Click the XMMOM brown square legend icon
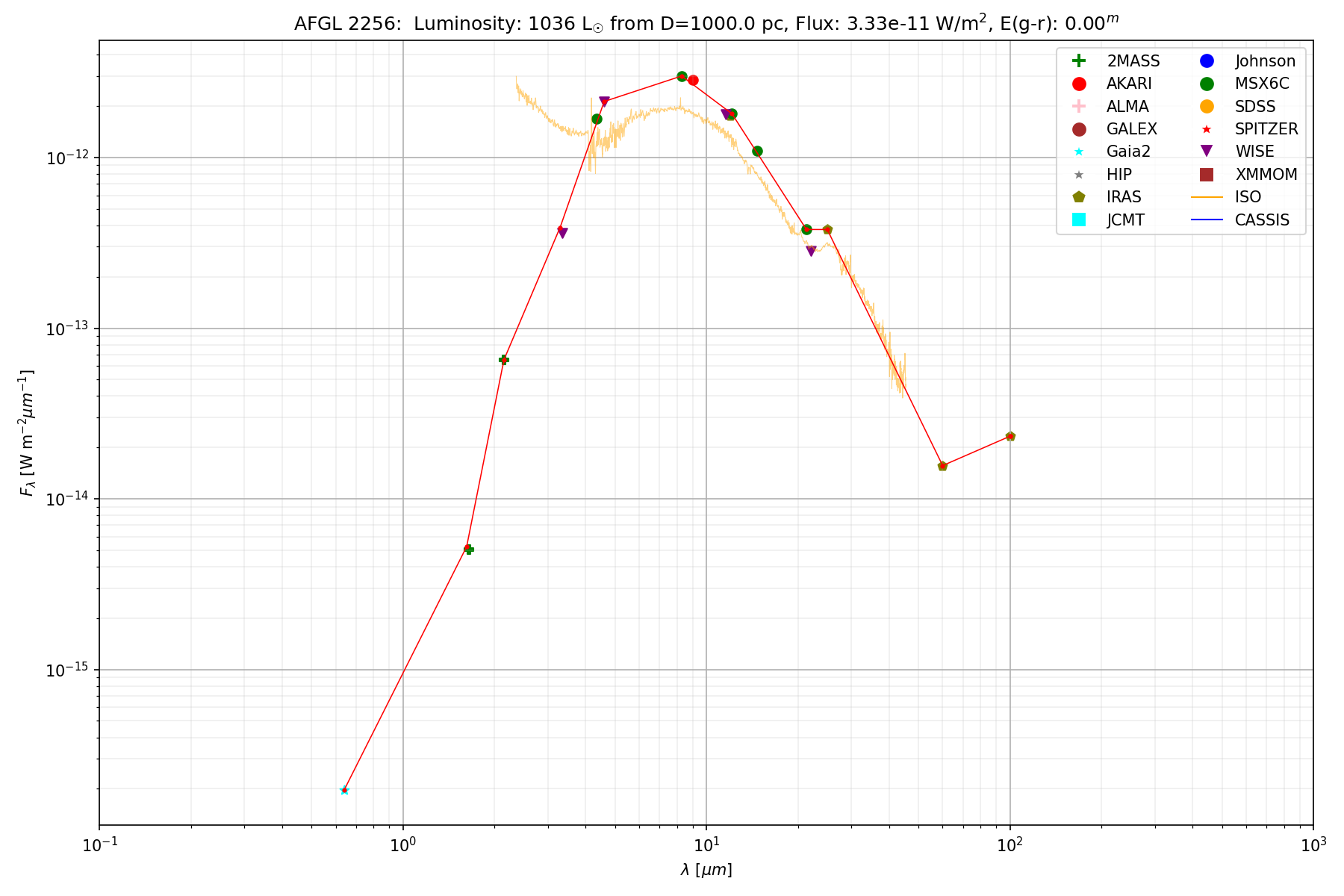The image size is (1344, 896). coord(1207,175)
